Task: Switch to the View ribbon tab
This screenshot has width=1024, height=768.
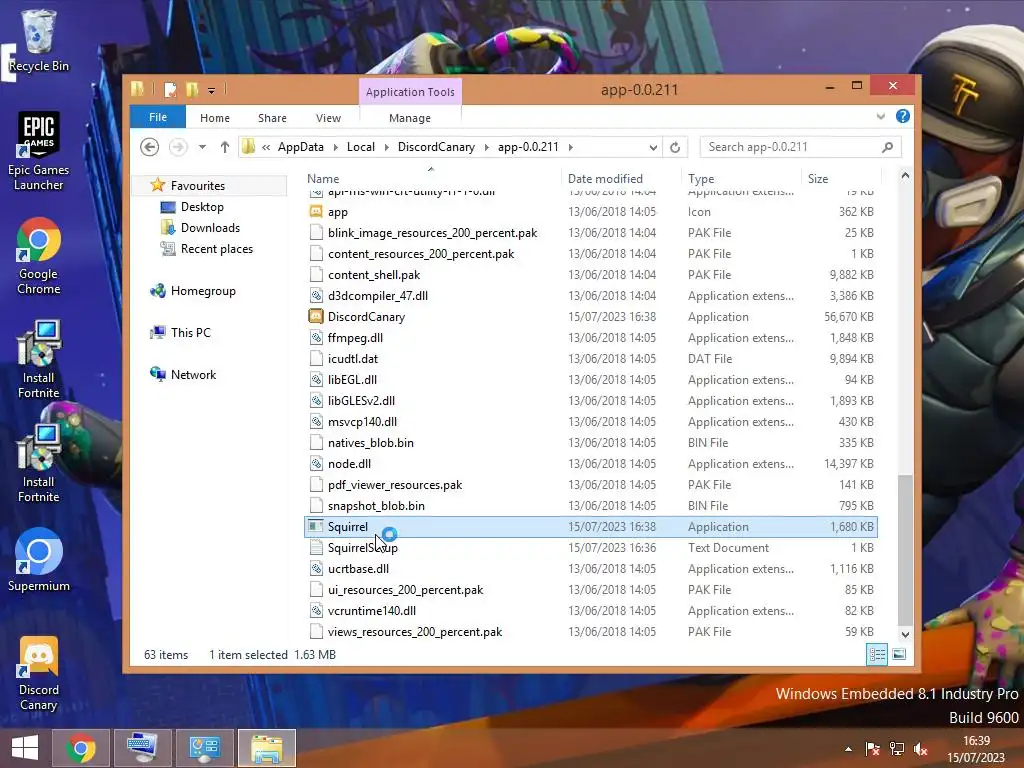Action: click(328, 118)
